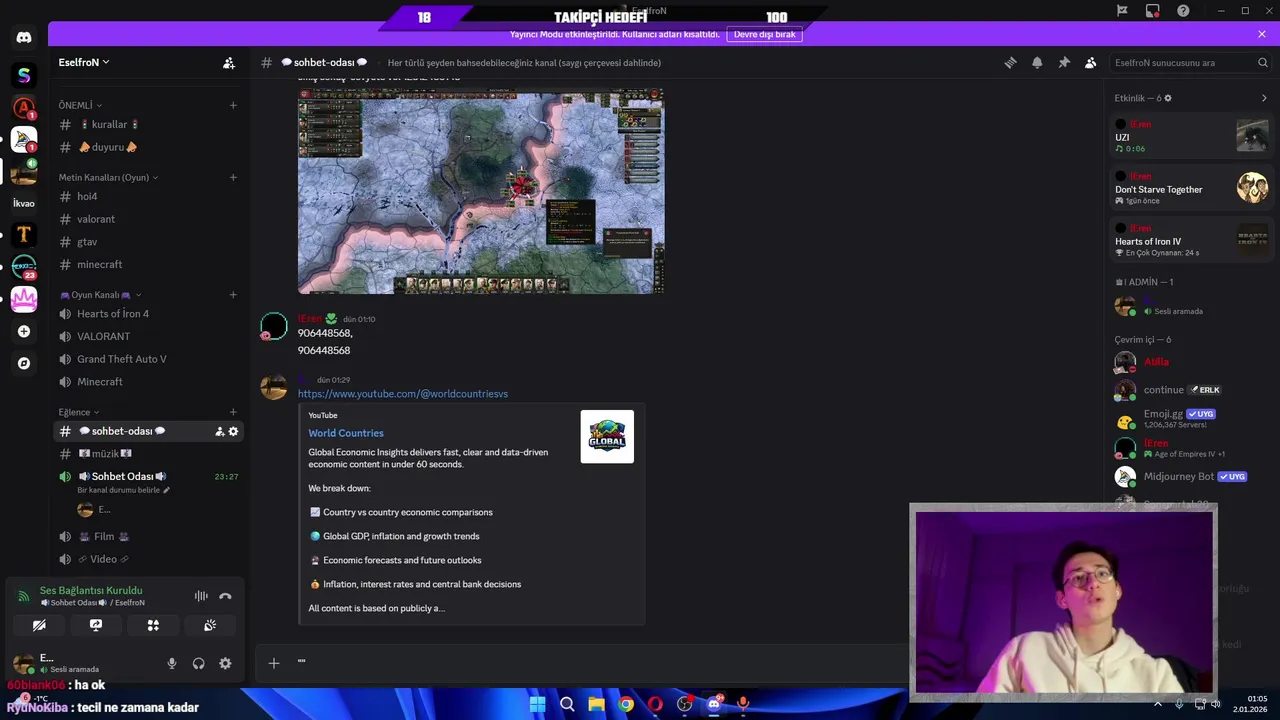Viewport: 1280px width, 720px height.
Task: Open Midjourney Bot member entry
Action: (1191, 477)
